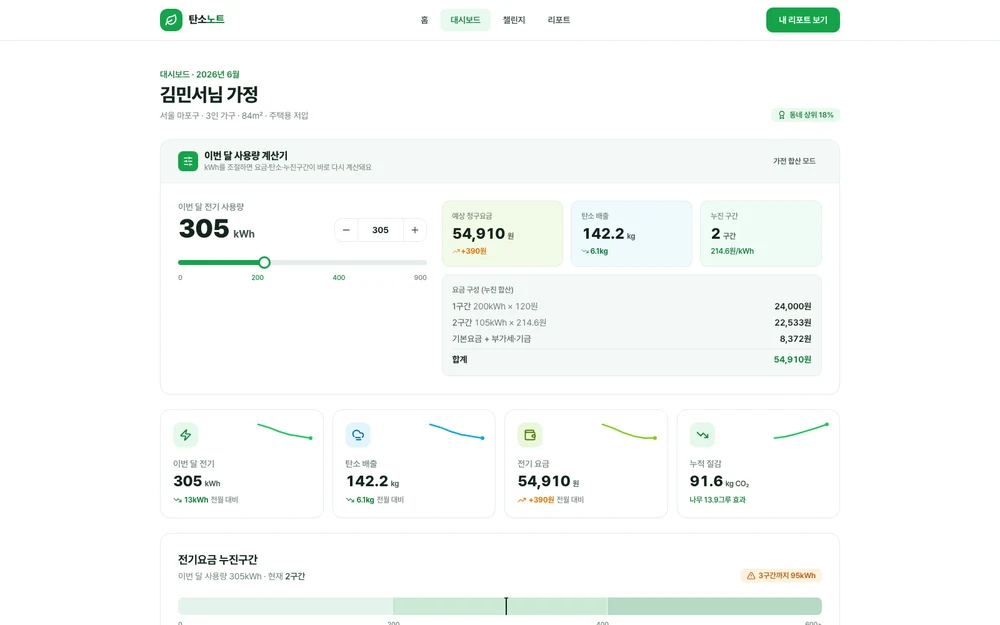1000x625 pixels.
Task: Decrease kWh with the minus button
Action: (346, 230)
